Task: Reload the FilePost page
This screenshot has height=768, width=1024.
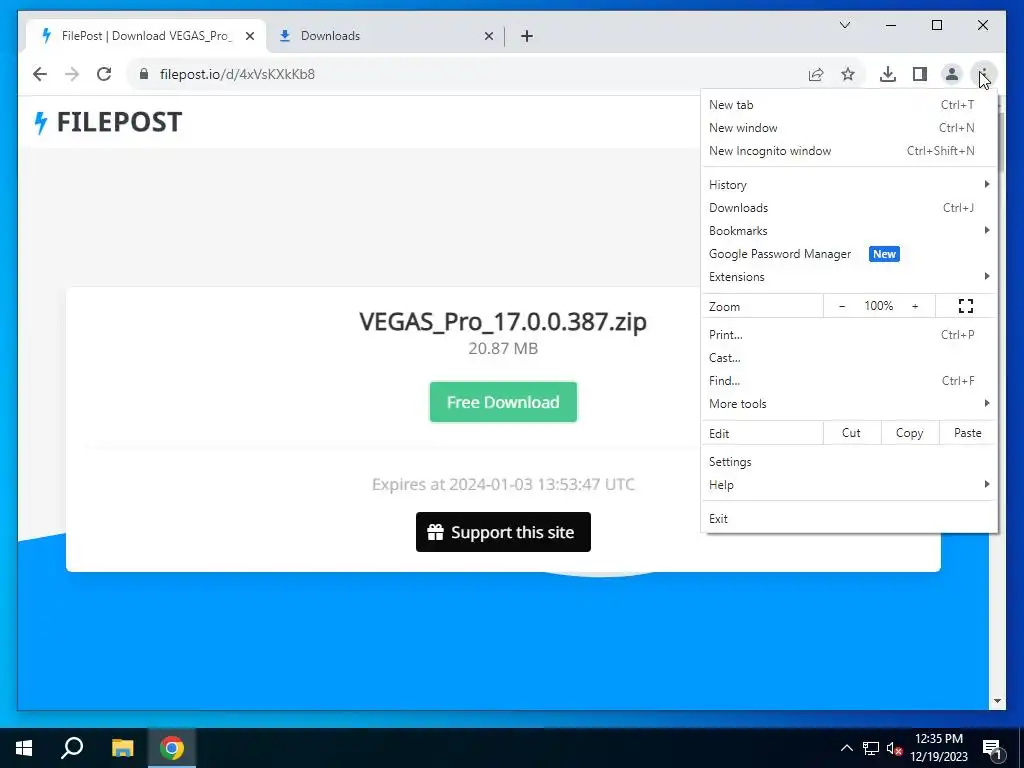Action: [104, 74]
